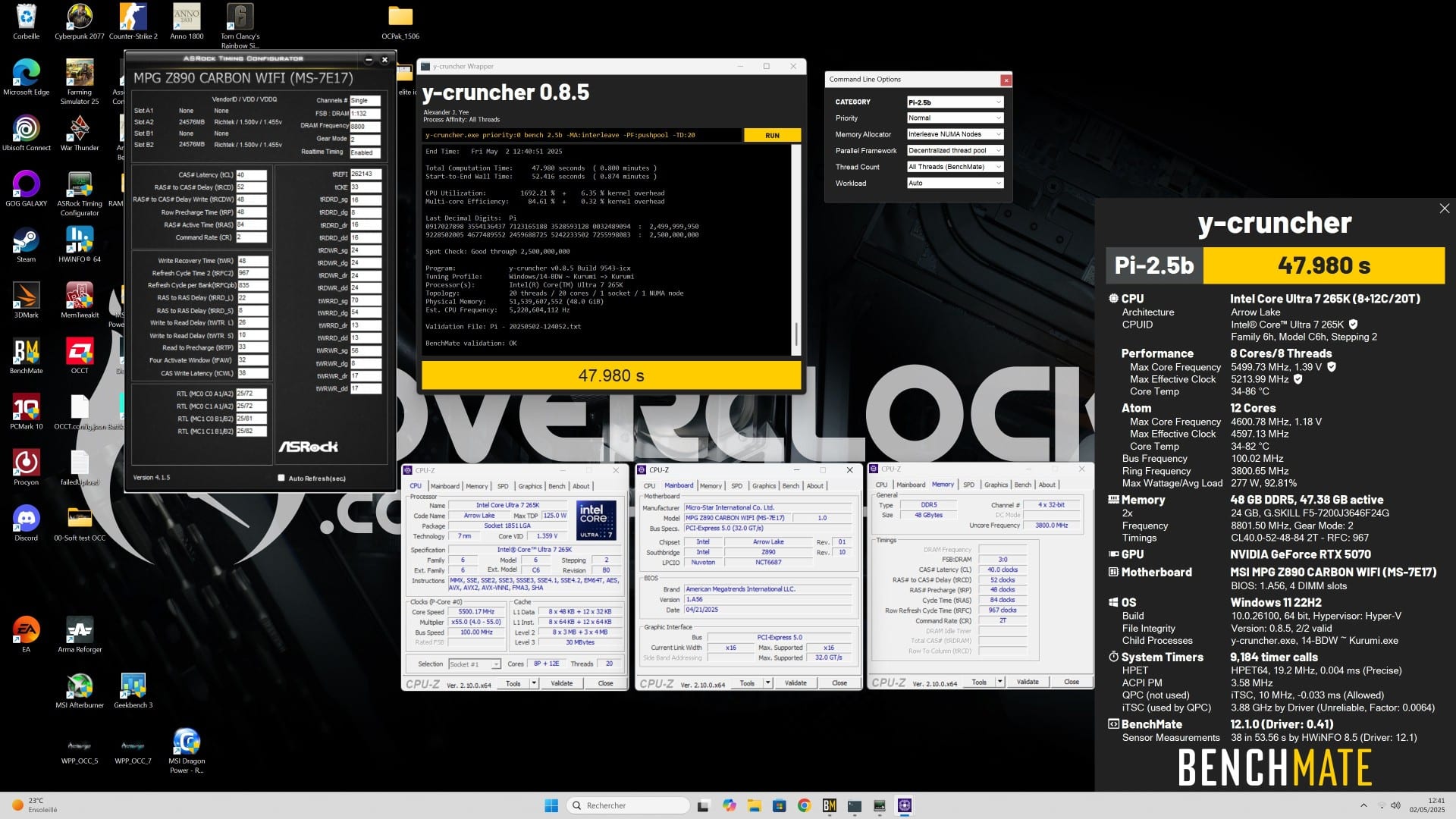Click the DRAM Frequency 8800 field in ASRock
The width and height of the screenshot is (1456, 819).
coord(365,127)
